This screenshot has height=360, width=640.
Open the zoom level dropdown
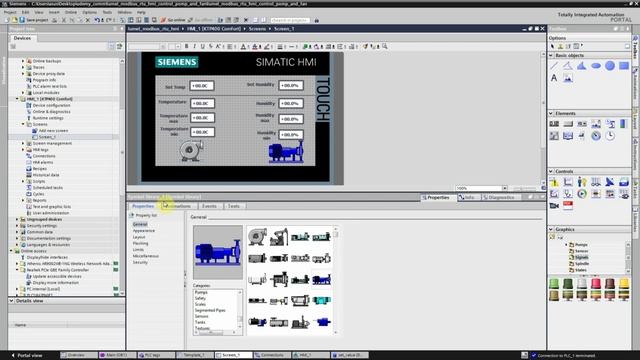click(504, 188)
